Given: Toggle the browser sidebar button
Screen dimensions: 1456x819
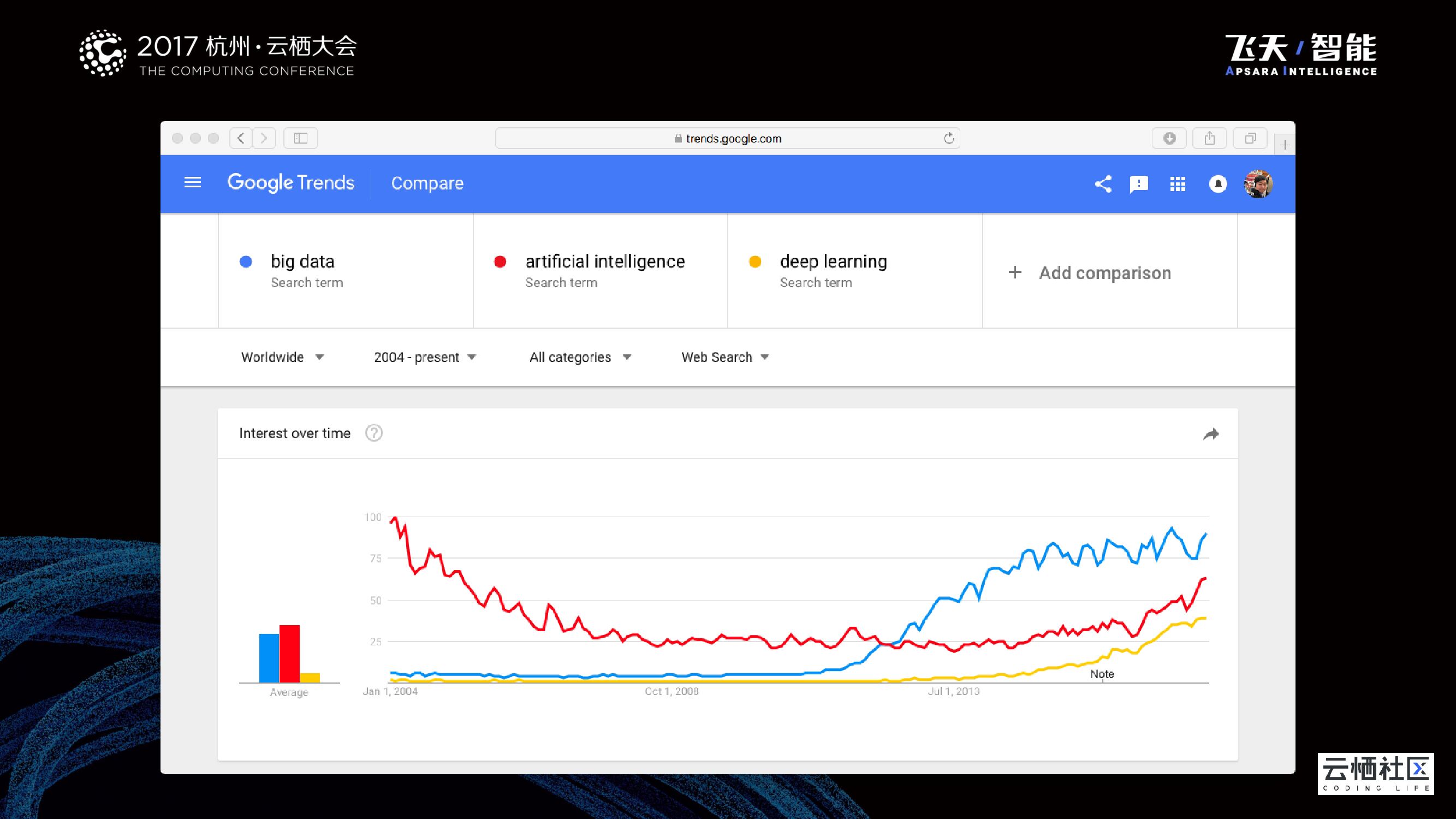Looking at the screenshot, I should pos(301,139).
